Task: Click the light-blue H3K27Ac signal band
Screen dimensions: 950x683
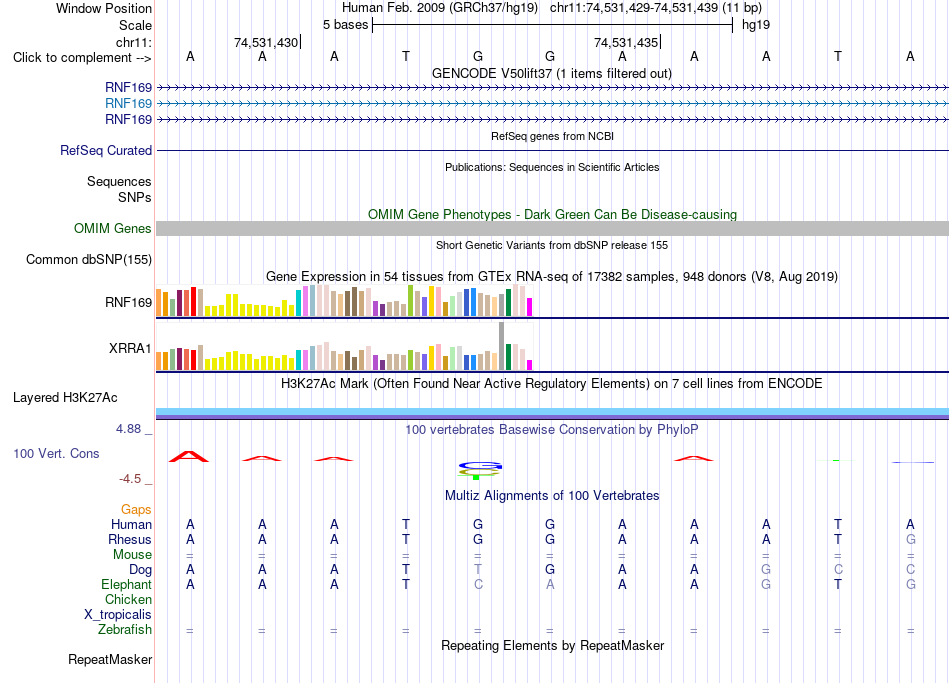Action: pos(552,412)
